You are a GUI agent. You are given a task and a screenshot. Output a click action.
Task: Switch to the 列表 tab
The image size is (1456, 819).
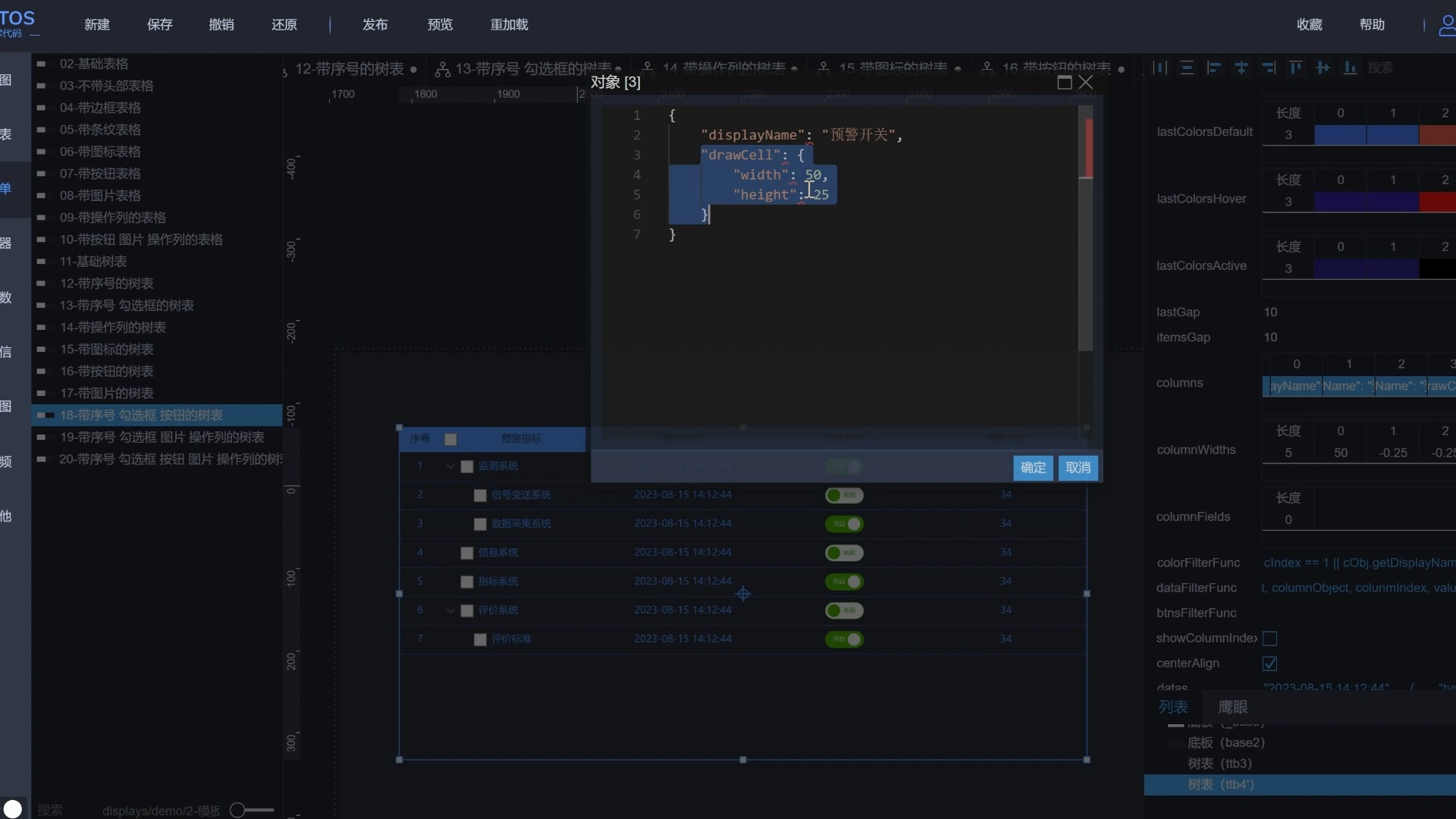click(x=1173, y=707)
